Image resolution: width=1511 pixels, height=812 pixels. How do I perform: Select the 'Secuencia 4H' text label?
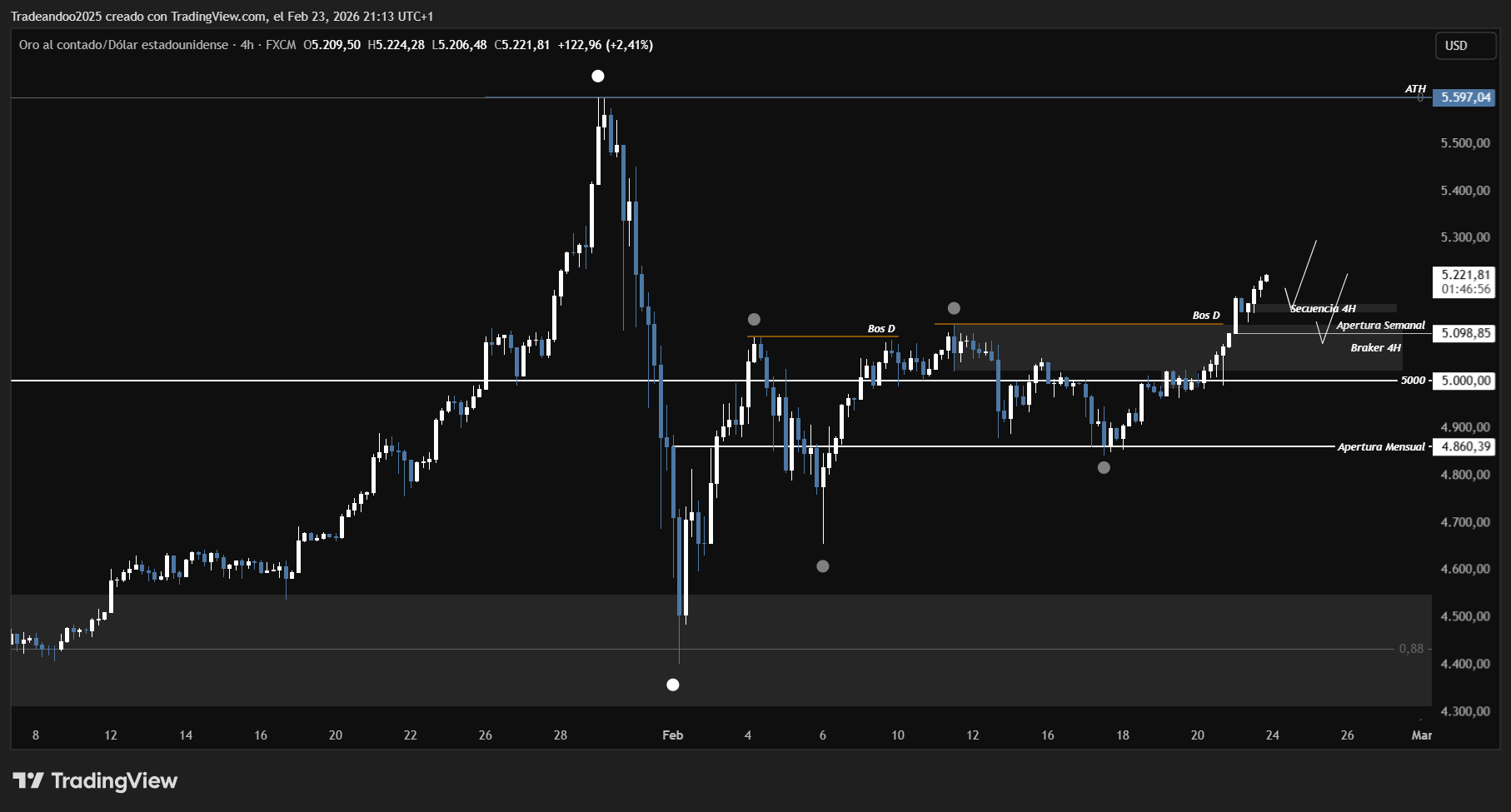point(1323,309)
